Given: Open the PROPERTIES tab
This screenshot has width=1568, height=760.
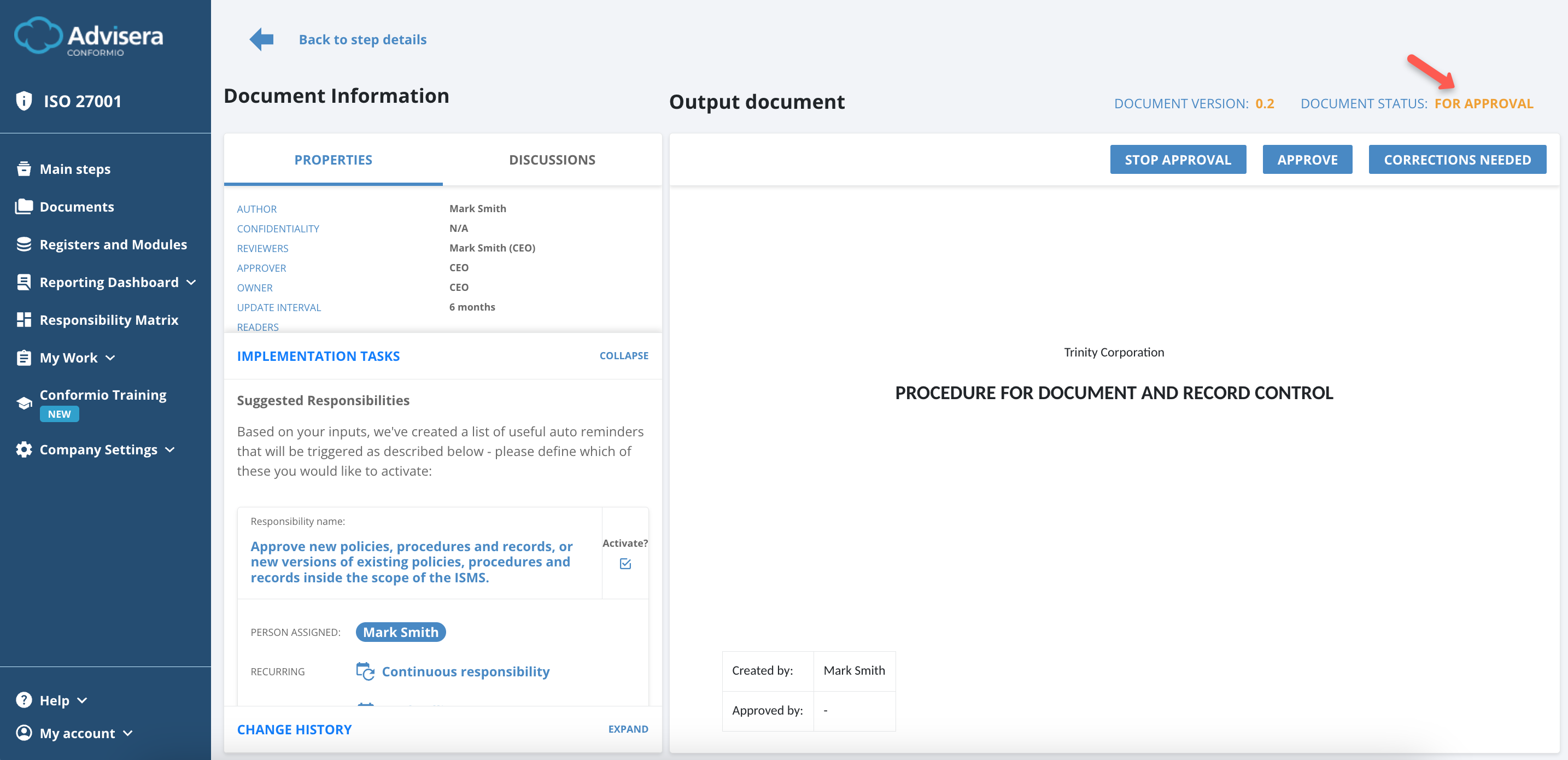Looking at the screenshot, I should [333, 160].
